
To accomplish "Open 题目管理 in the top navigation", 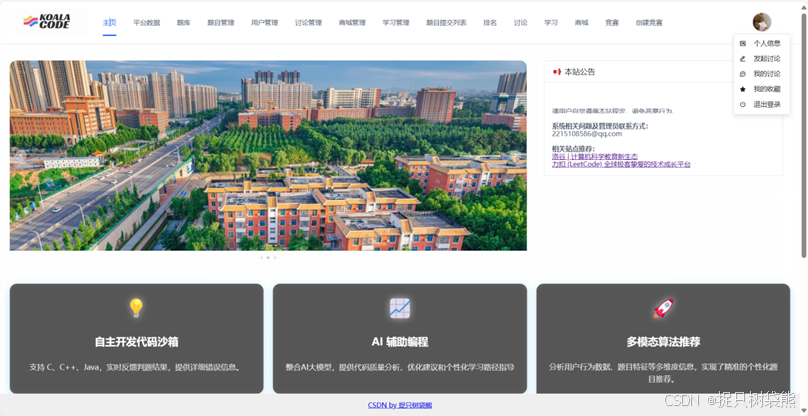I will pos(221,23).
